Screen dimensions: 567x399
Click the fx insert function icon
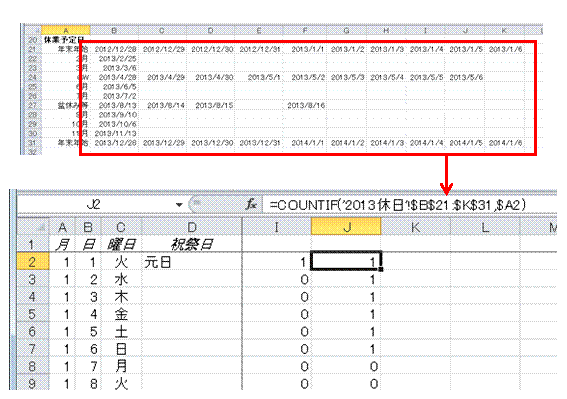[251, 205]
